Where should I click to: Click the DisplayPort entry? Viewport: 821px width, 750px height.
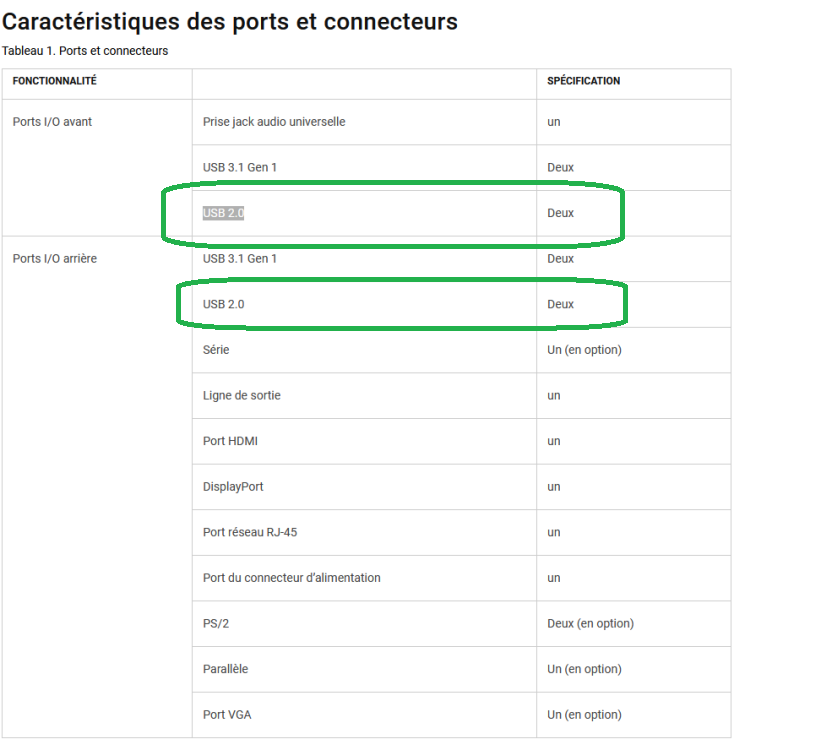[x=233, y=487]
